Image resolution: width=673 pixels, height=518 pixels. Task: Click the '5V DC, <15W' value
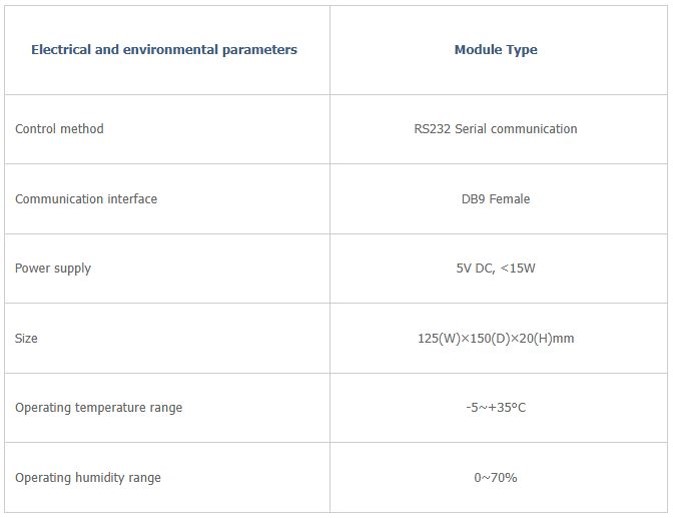[x=495, y=268]
